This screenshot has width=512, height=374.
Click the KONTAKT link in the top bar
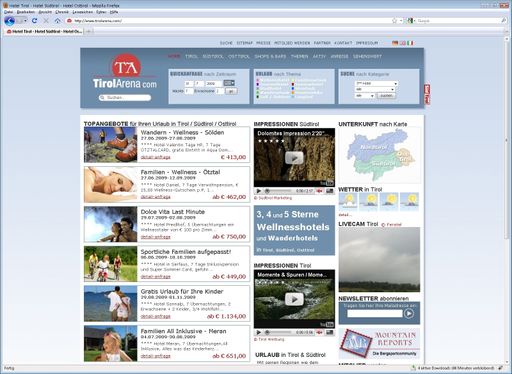(343, 43)
